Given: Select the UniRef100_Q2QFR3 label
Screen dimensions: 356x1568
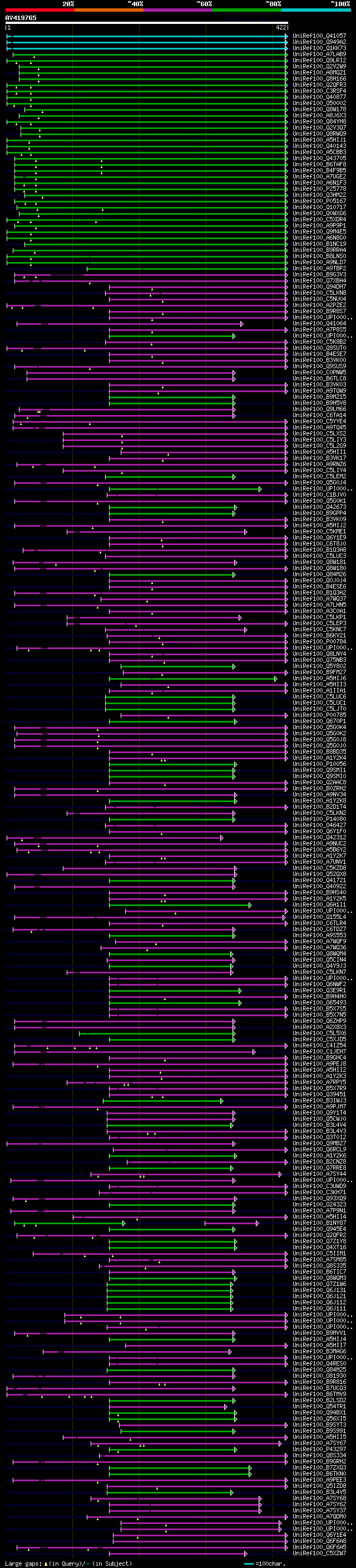Looking at the screenshot, I should [319, 85].
